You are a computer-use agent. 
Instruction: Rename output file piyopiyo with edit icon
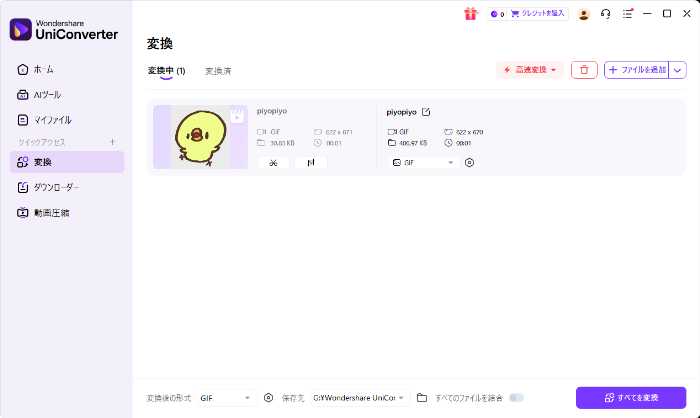425,112
